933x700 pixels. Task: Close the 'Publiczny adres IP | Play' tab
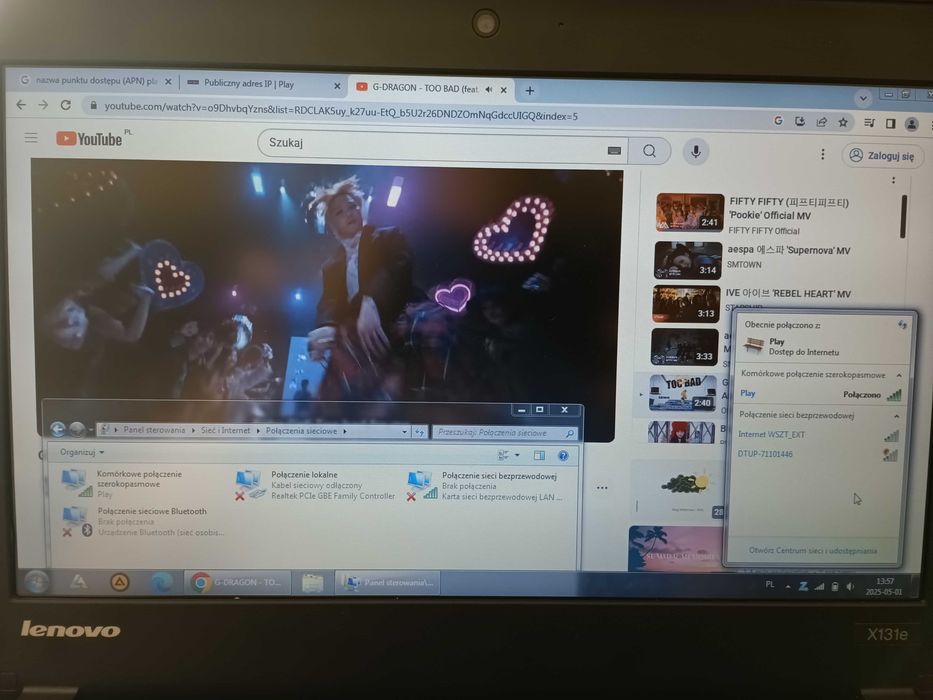pos(337,86)
